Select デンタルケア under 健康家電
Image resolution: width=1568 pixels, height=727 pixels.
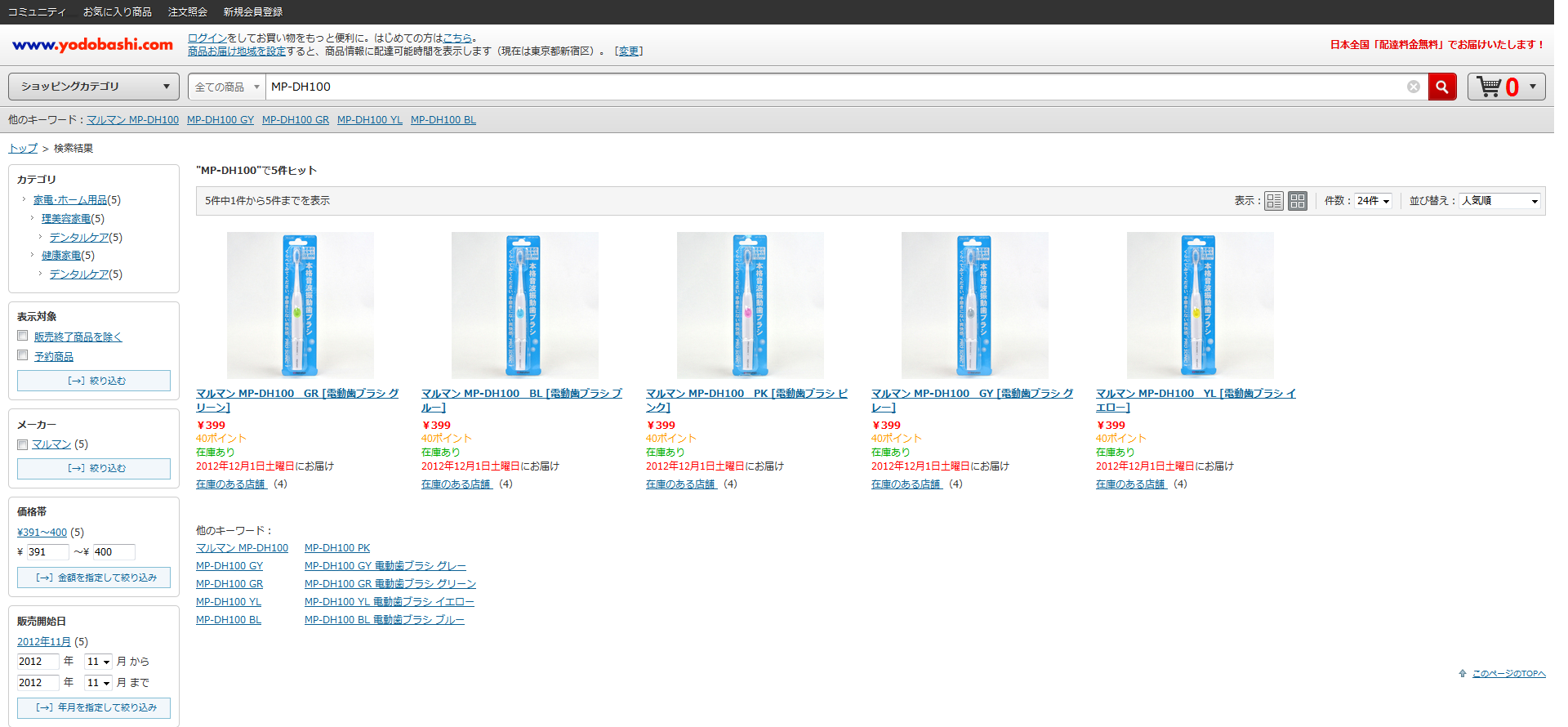point(79,274)
